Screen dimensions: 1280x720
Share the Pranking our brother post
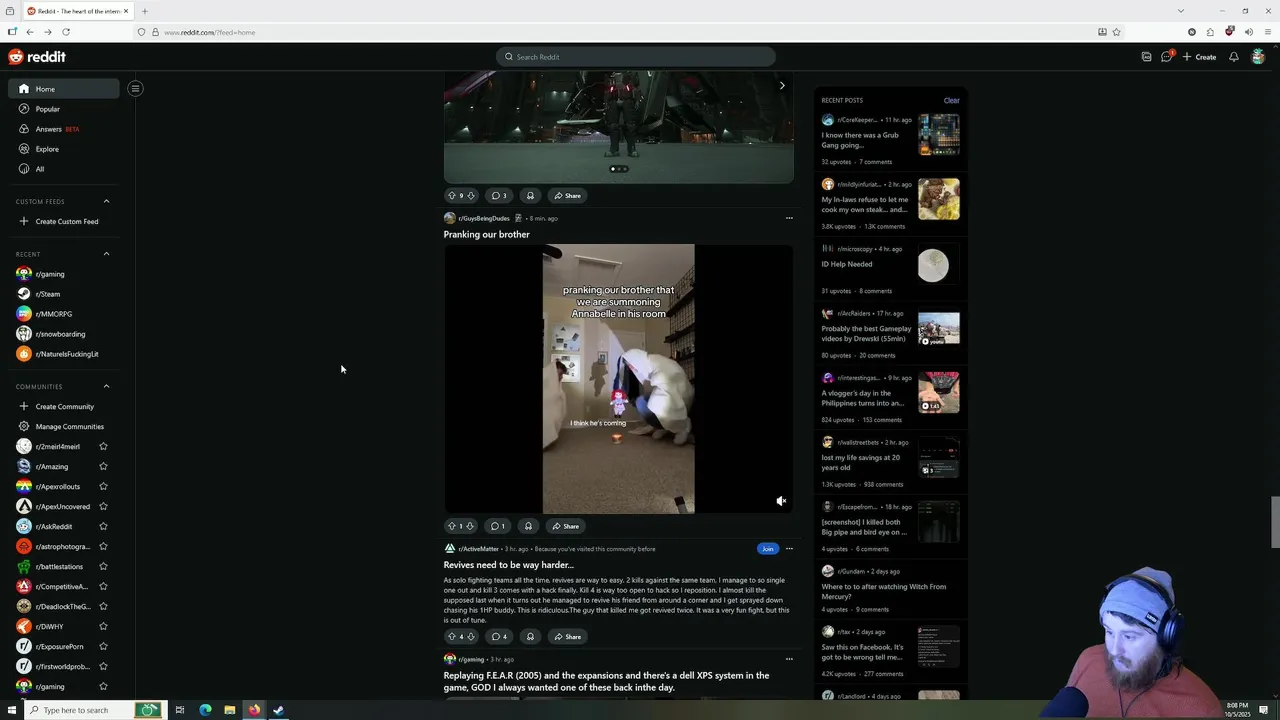click(565, 526)
